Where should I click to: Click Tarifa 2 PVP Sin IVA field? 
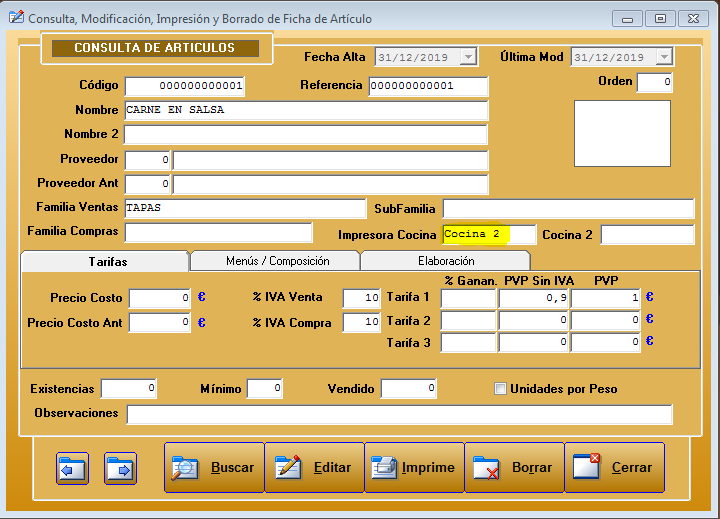tap(534, 321)
